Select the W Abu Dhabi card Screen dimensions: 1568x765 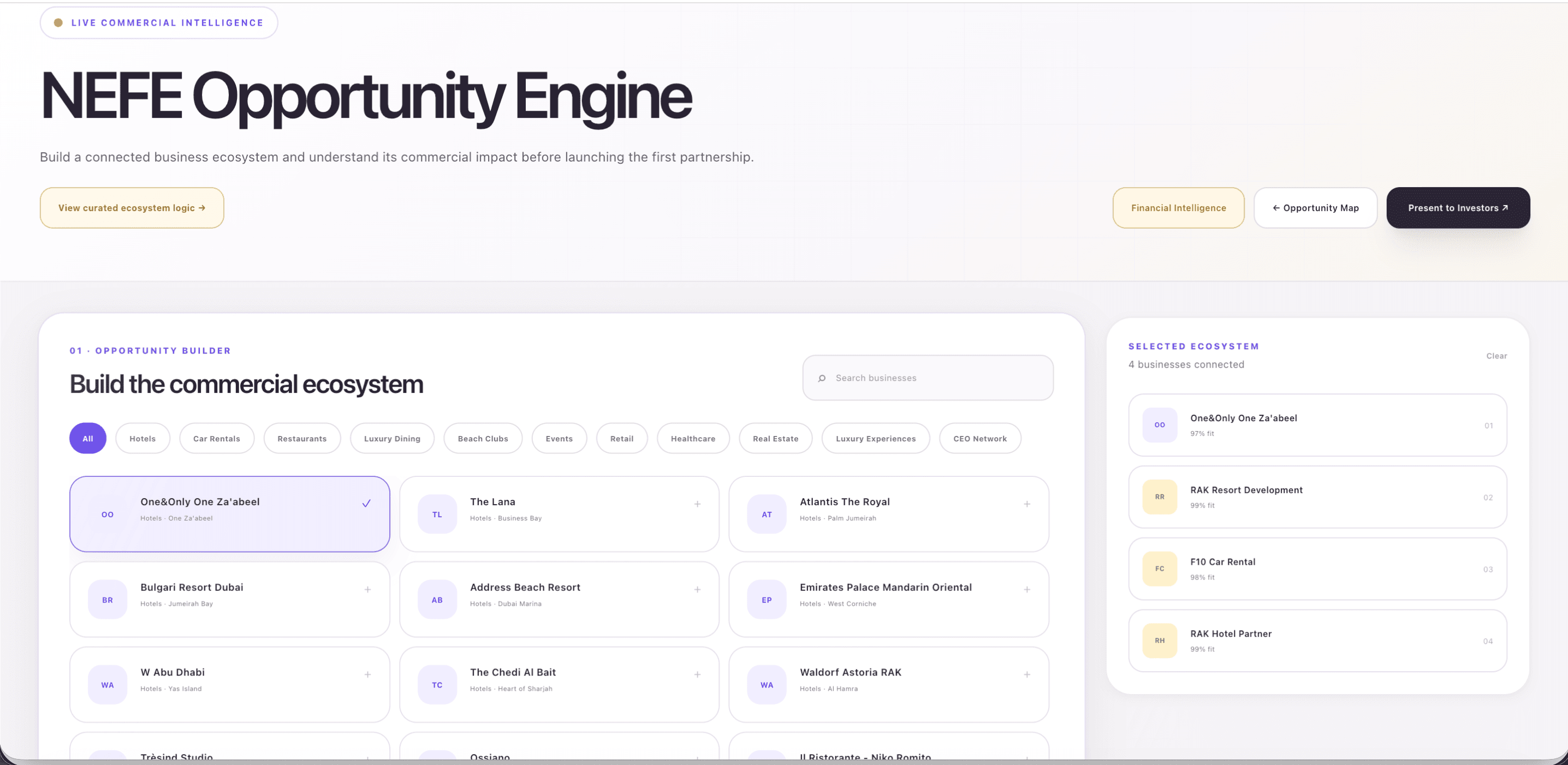(x=229, y=684)
